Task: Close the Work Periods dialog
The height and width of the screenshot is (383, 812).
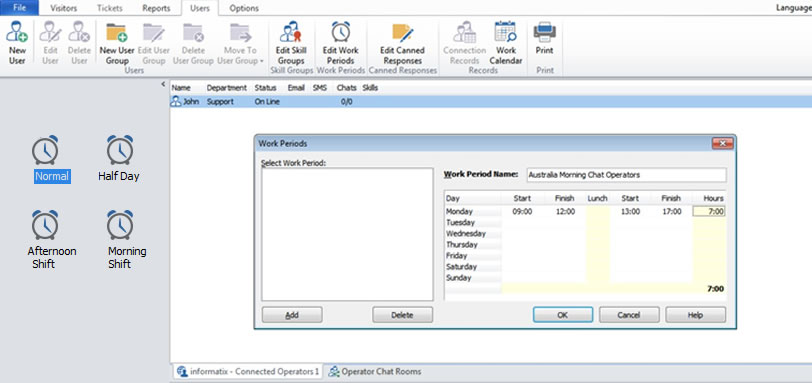Action: (x=722, y=143)
